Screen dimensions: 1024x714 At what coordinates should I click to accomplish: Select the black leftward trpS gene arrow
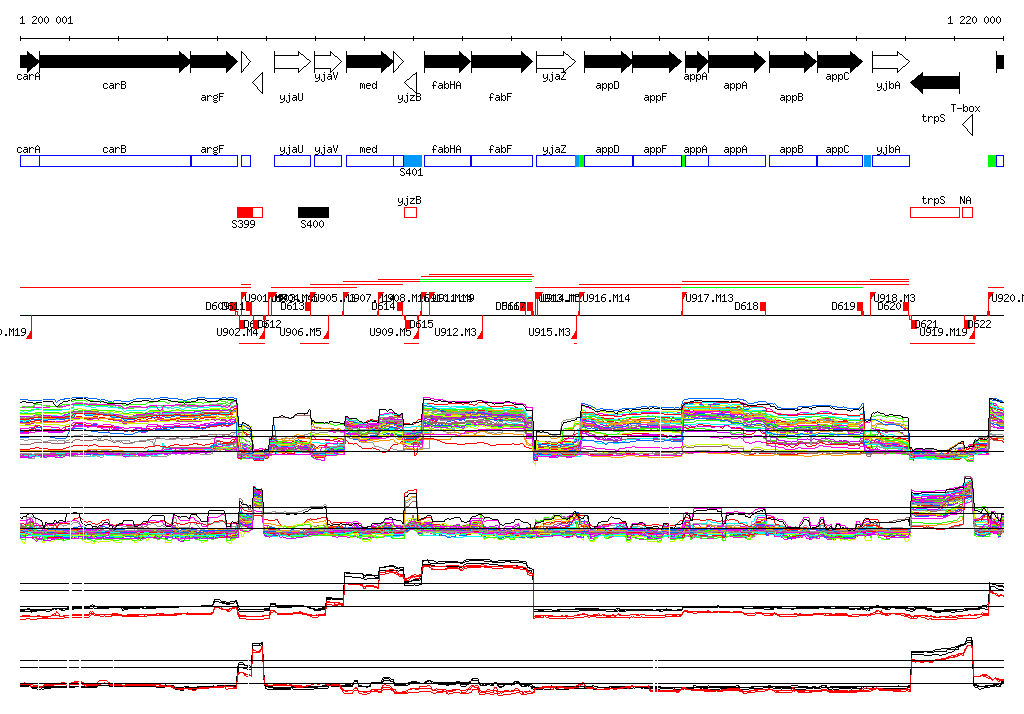935,83
